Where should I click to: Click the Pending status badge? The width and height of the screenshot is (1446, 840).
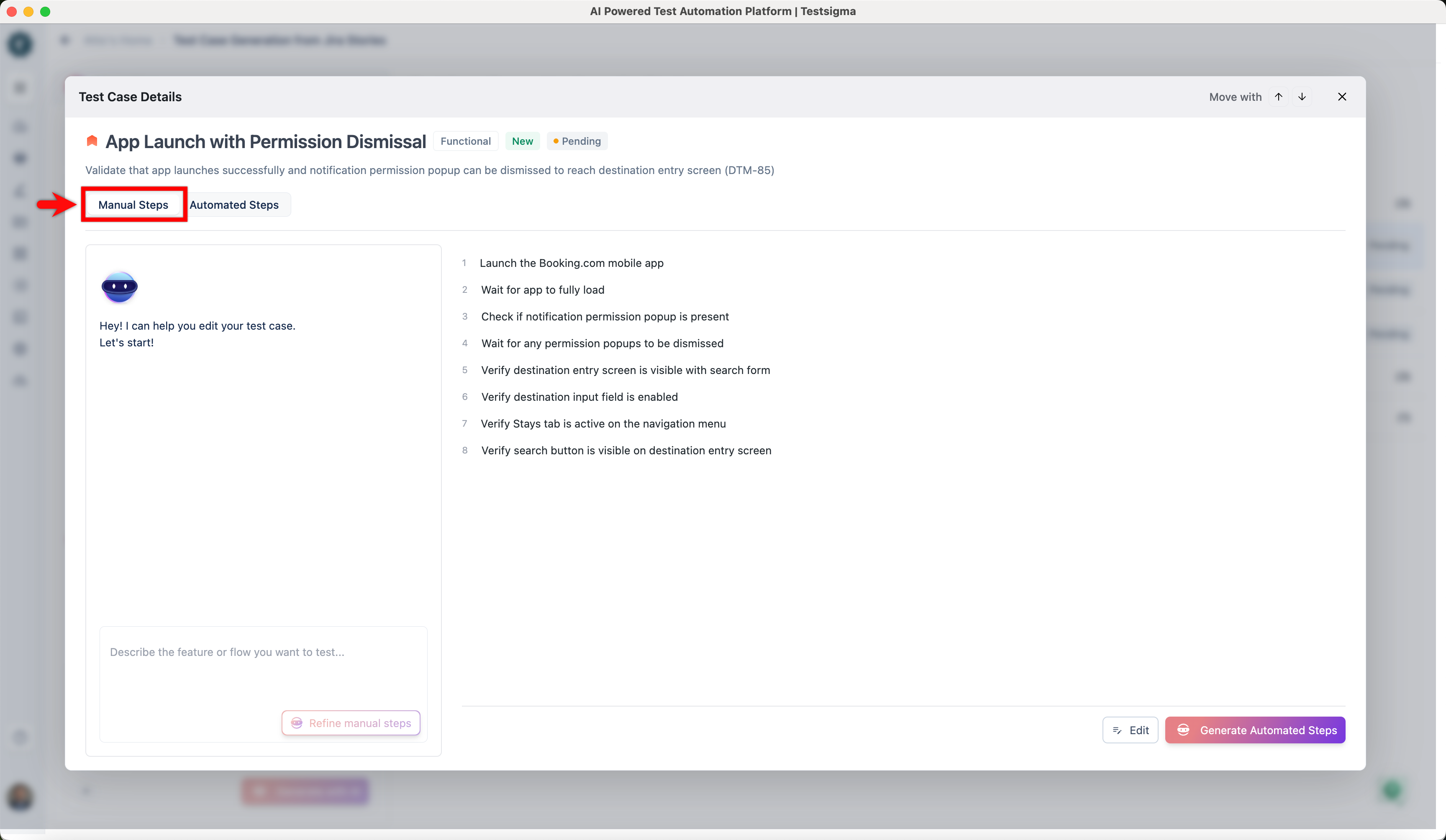pyautogui.click(x=577, y=141)
